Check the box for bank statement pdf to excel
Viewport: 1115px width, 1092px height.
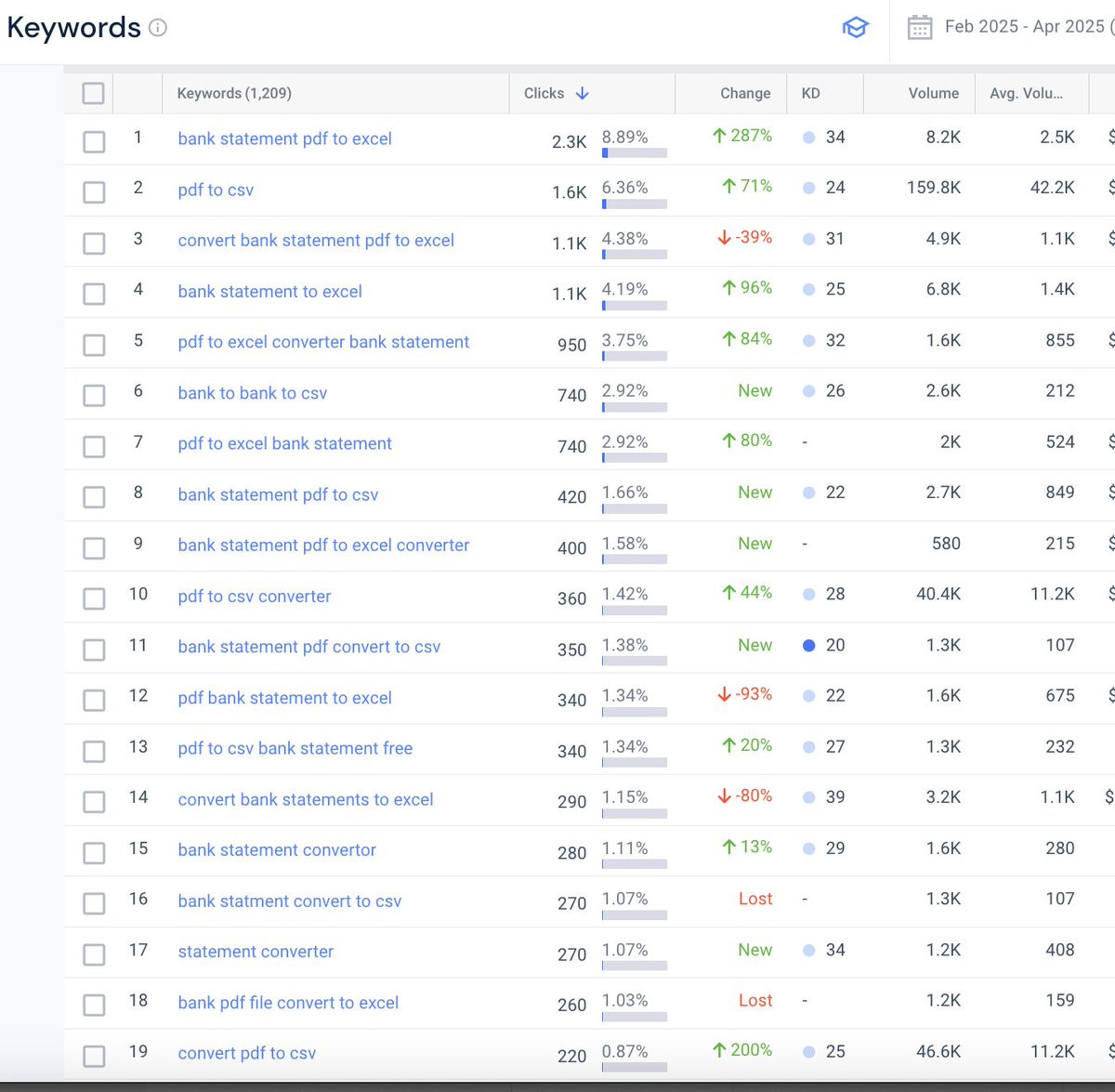94,141
